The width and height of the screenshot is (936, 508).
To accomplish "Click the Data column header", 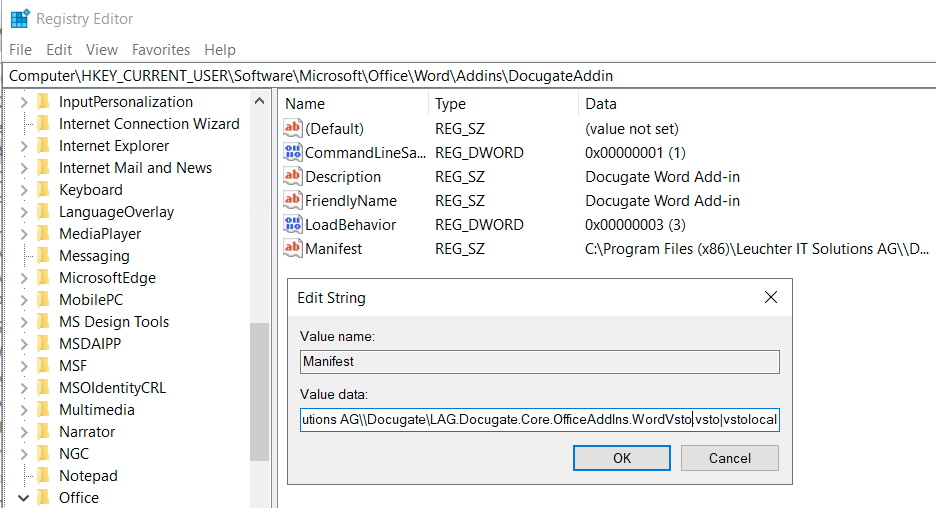I will click(x=757, y=103).
